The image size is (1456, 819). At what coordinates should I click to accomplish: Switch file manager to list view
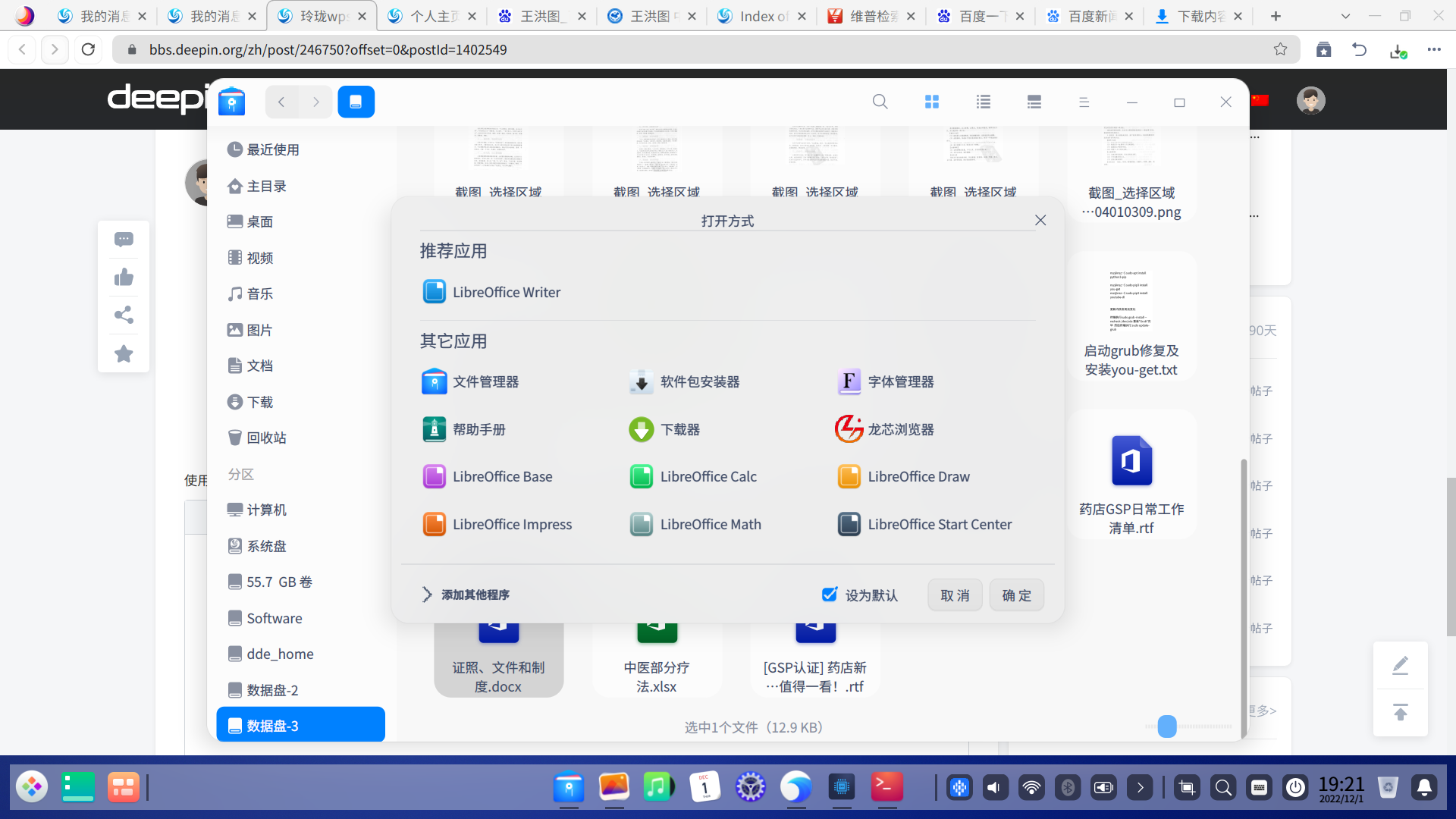984,102
